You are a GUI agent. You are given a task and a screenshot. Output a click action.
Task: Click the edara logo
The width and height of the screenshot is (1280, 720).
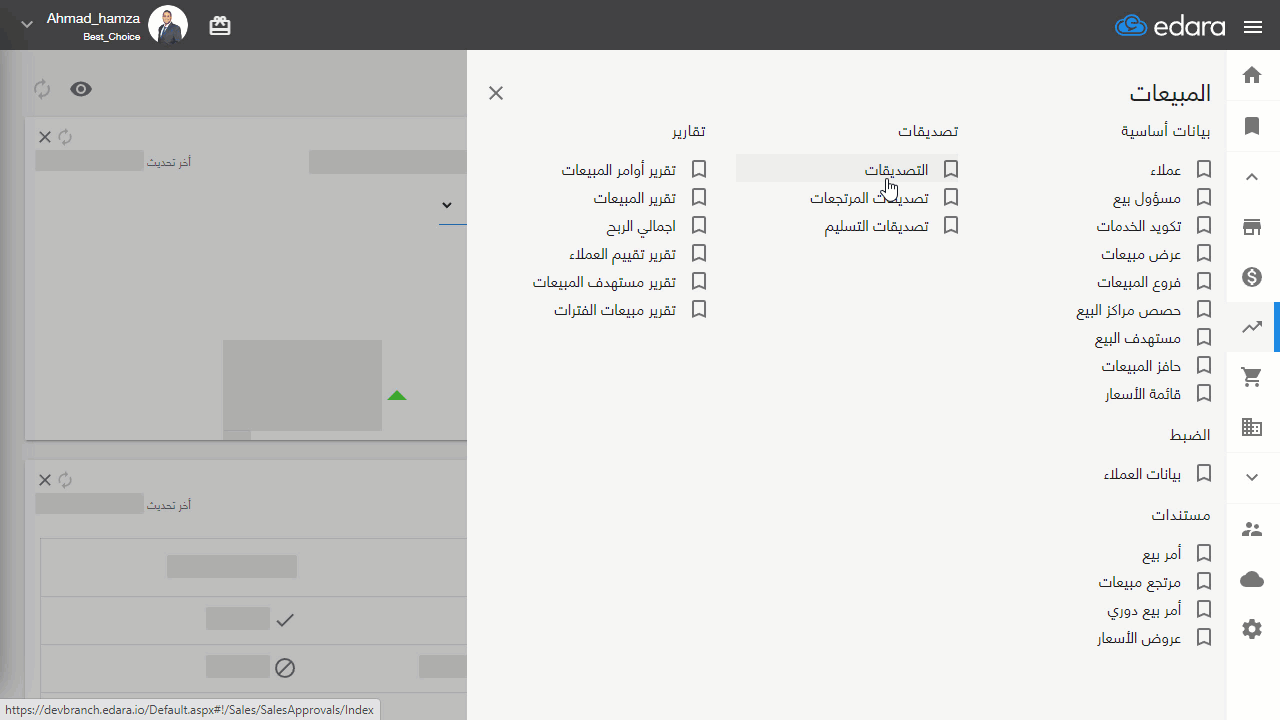click(x=1170, y=26)
